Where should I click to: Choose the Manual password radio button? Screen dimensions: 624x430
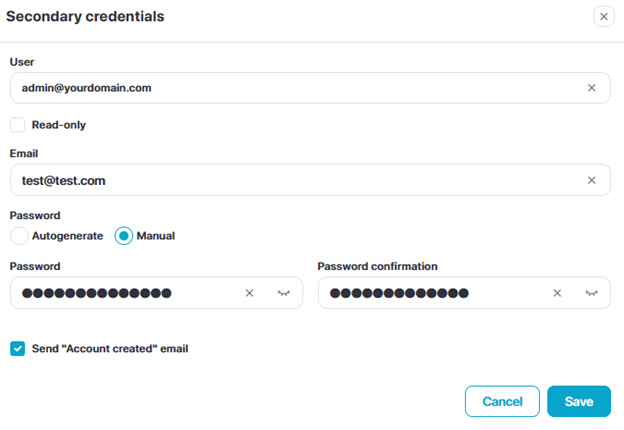pyautogui.click(x=124, y=236)
